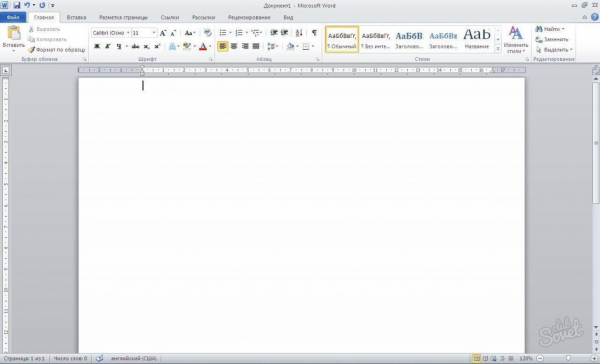
Task: Toggle justify text alignment
Action: [256, 46]
